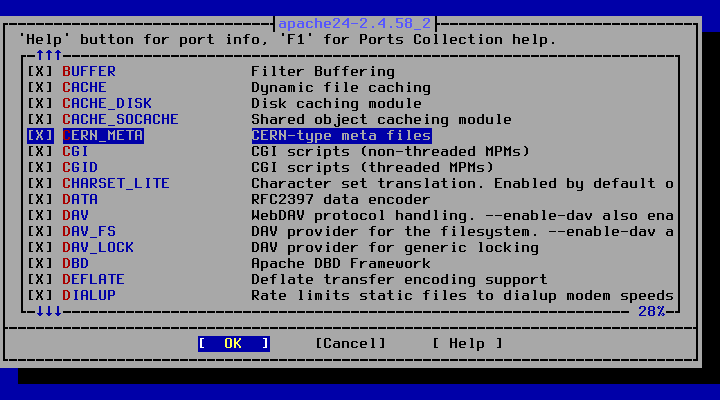Viewport: 720px width, 400px height.
Task: Click the 'CERN-type meta files' description
Action: (341, 135)
